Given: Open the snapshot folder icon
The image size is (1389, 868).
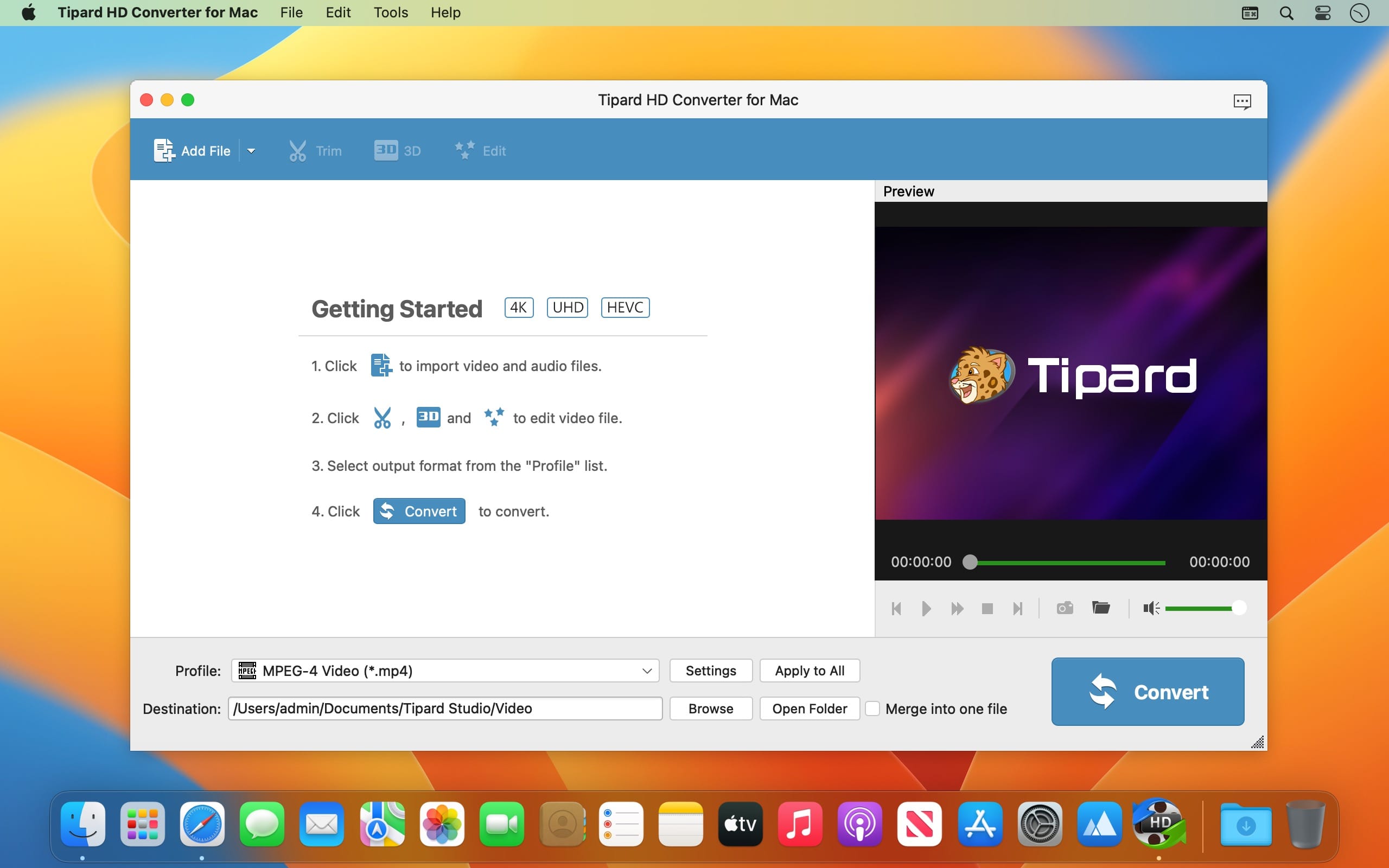Looking at the screenshot, I should 1101,608.
